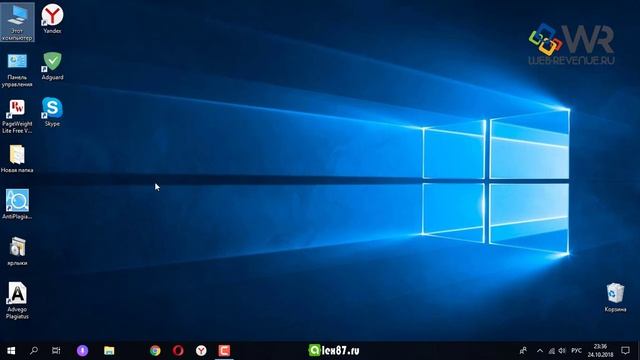Open the volume speaker tray icon
Image resolution: width=640 pixels, height=360 pixels.
pyautogui.click(x=562, y=351)
